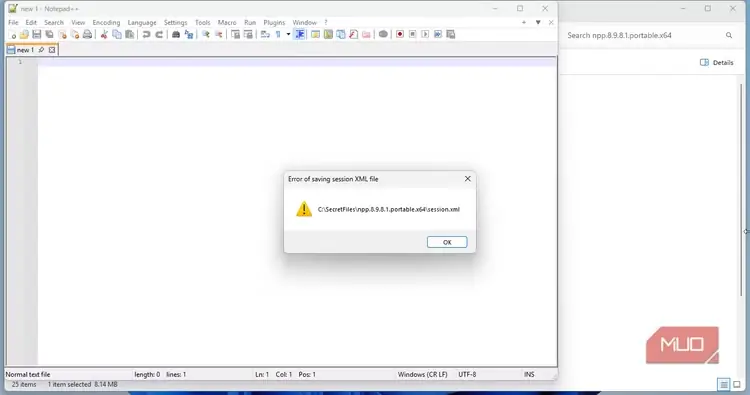Image resolution: width=750 pixels, height=395 pixels.
Task: Open the Search menu
Action: [x=54, y=22]
